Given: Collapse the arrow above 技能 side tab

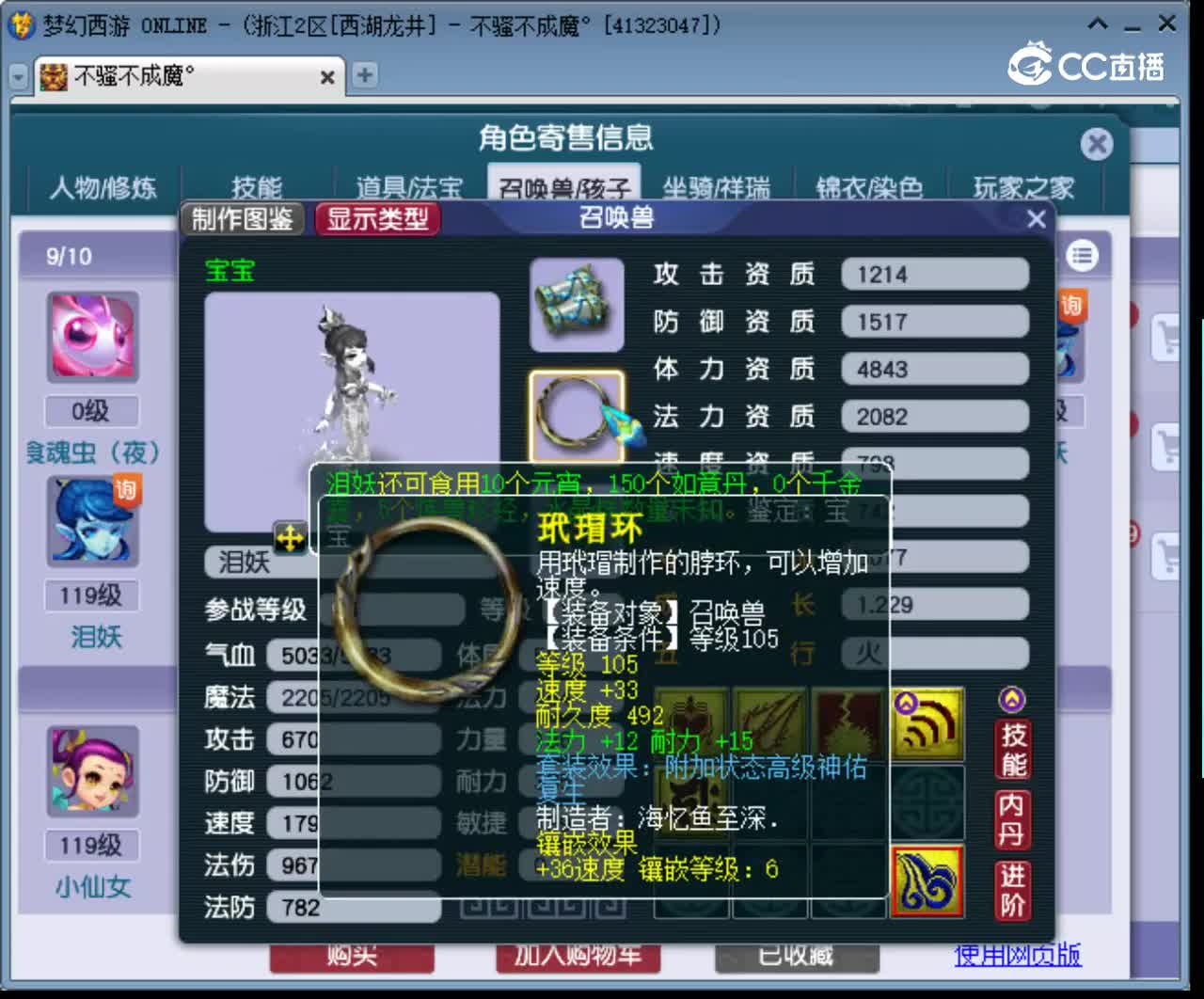Looking at the screenshot, I should tap(1012, 699).
